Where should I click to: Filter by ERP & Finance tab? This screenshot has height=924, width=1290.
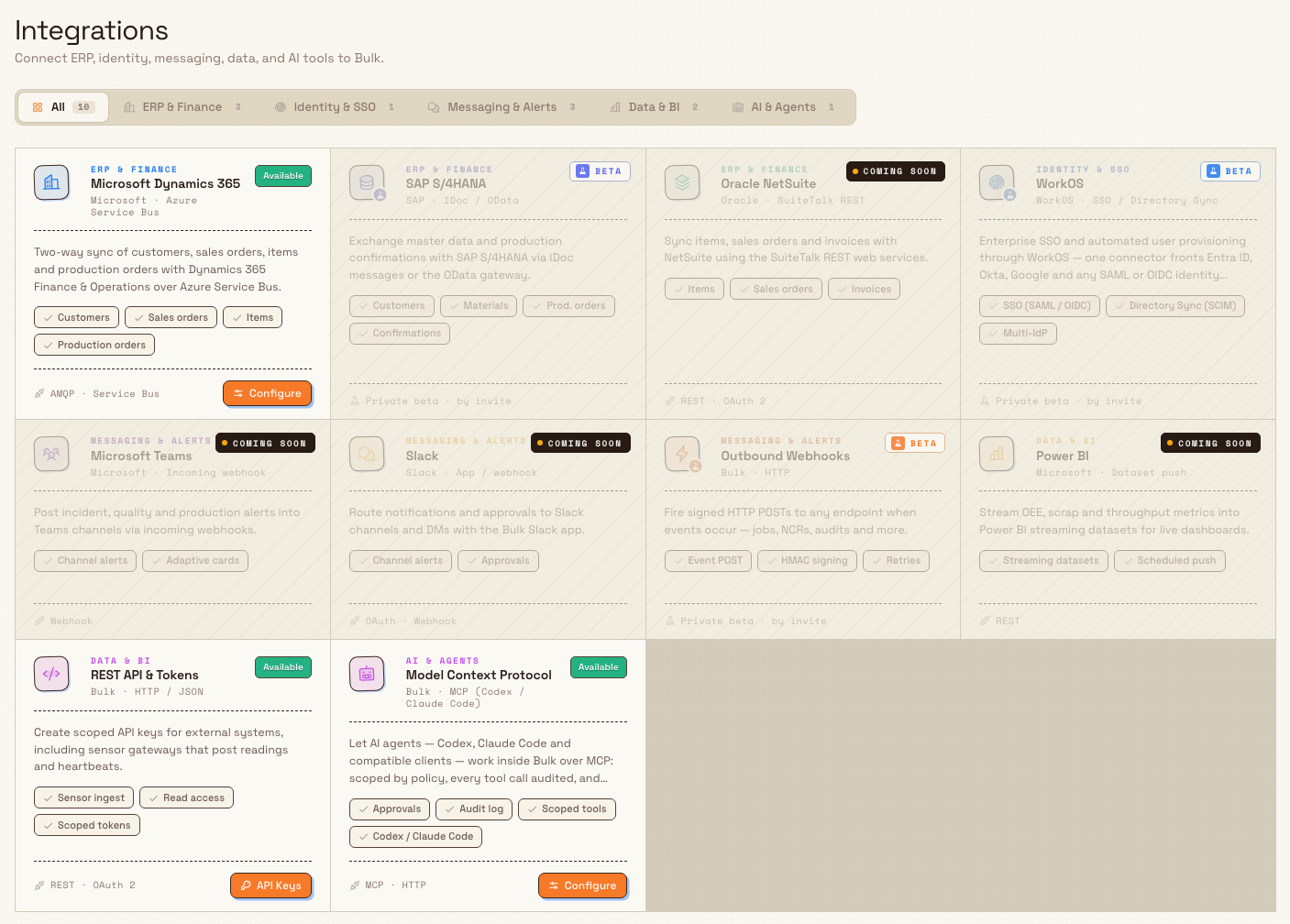pos(182,107)
